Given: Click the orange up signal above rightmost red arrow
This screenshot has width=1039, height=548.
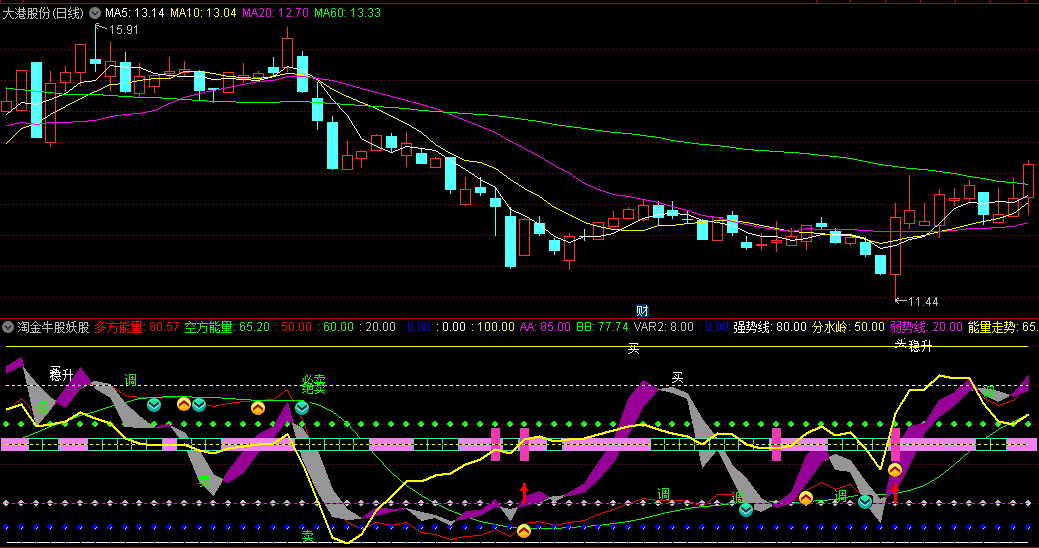Looking at the screenshot, I should coord(895,470).
